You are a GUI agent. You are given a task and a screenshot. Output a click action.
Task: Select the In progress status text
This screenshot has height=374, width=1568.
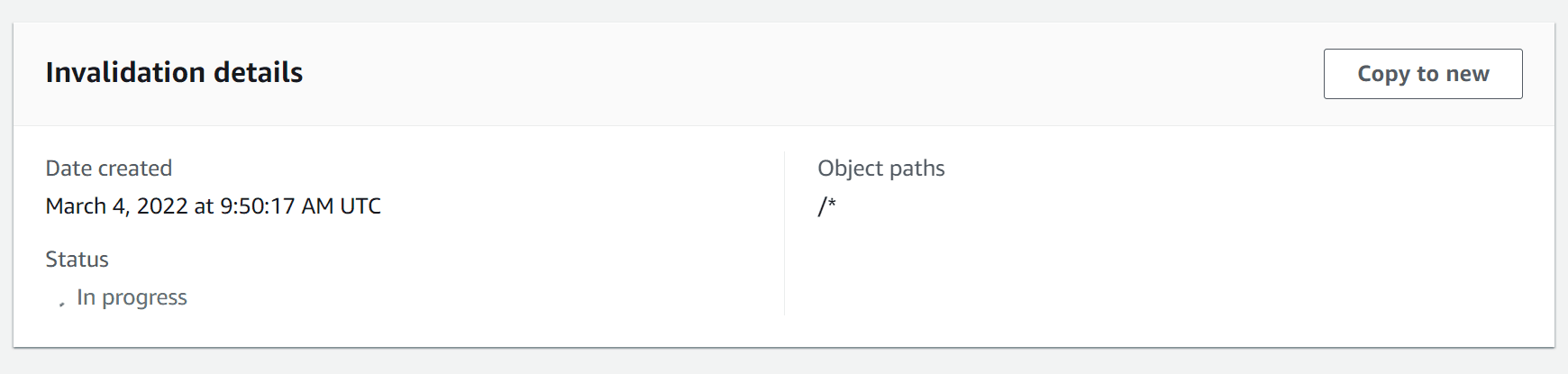132,297
